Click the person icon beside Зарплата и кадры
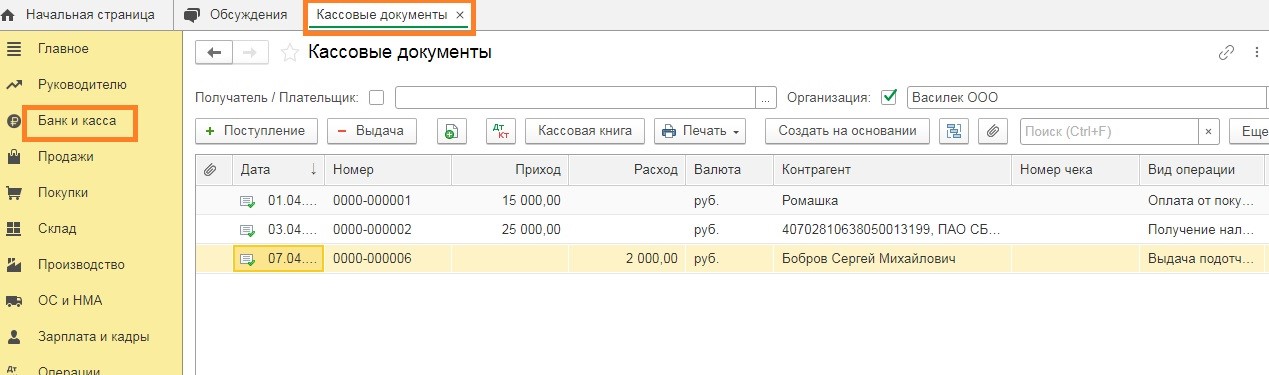Image resolution: width=1269 pixels, height=375 pixels. click(14, 336)
